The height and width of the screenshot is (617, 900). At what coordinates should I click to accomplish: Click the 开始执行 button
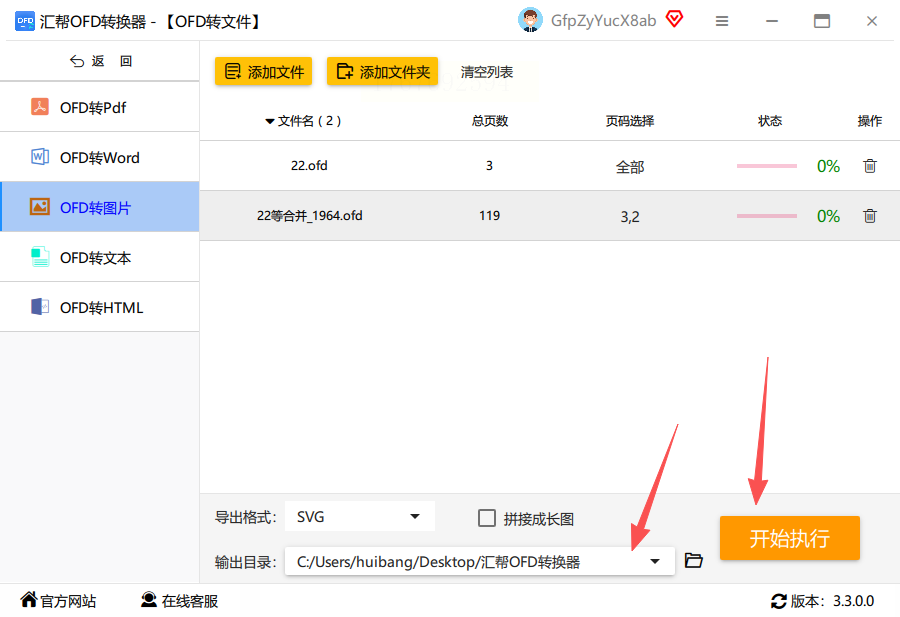790,538
